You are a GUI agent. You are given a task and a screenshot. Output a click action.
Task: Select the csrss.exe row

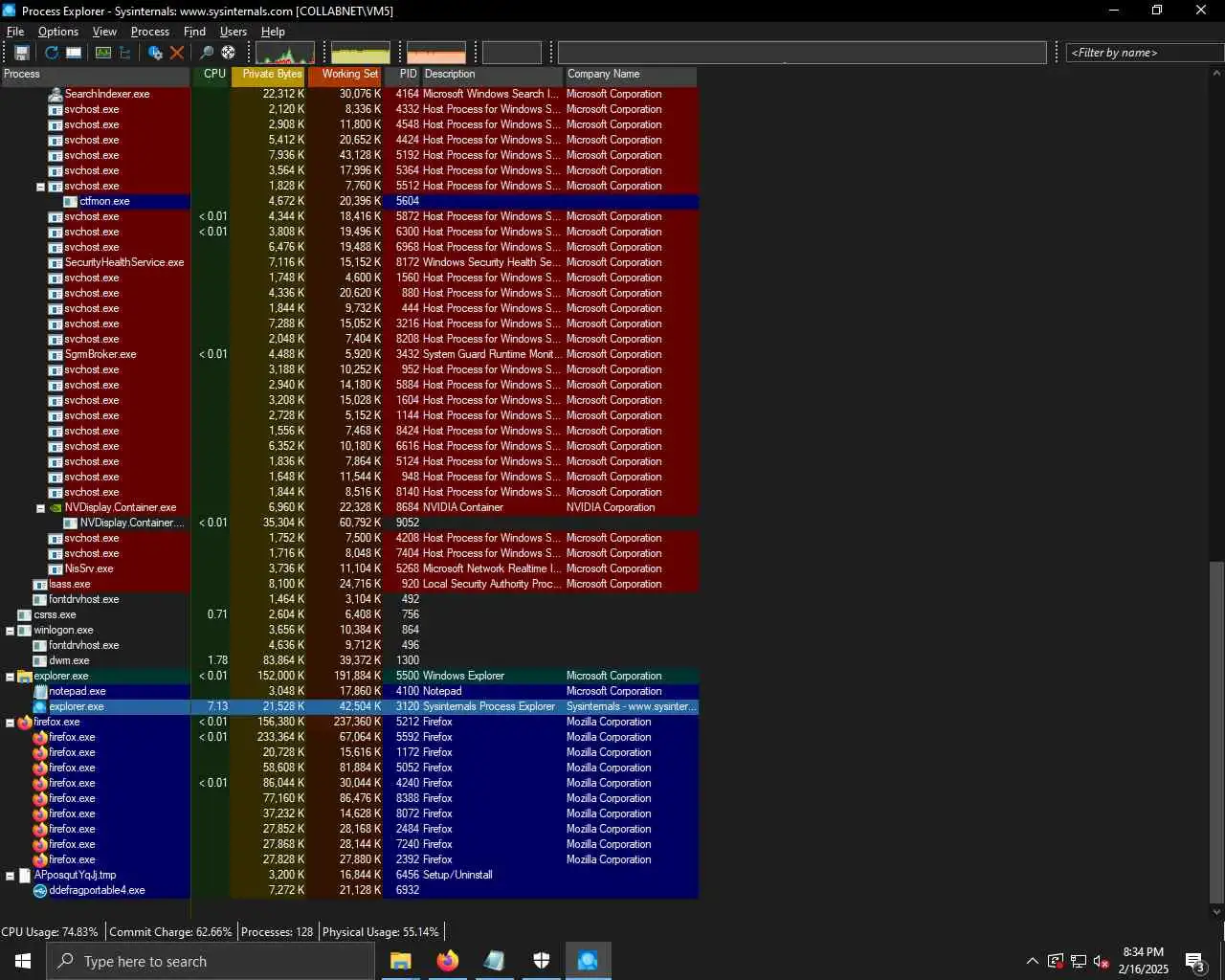coord(349,614)
